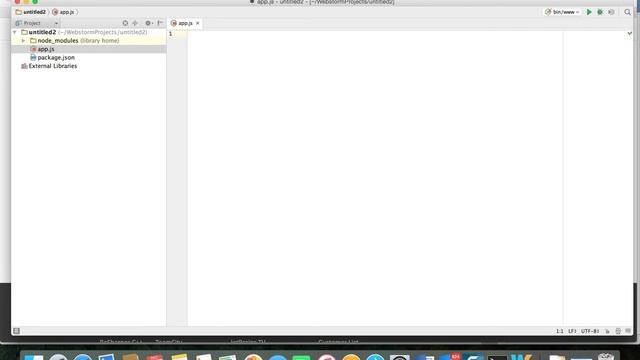640x360 pixels.
Task: Click the scroll-from-source target icon in Project panel
Action: click(x=125, y=23)
